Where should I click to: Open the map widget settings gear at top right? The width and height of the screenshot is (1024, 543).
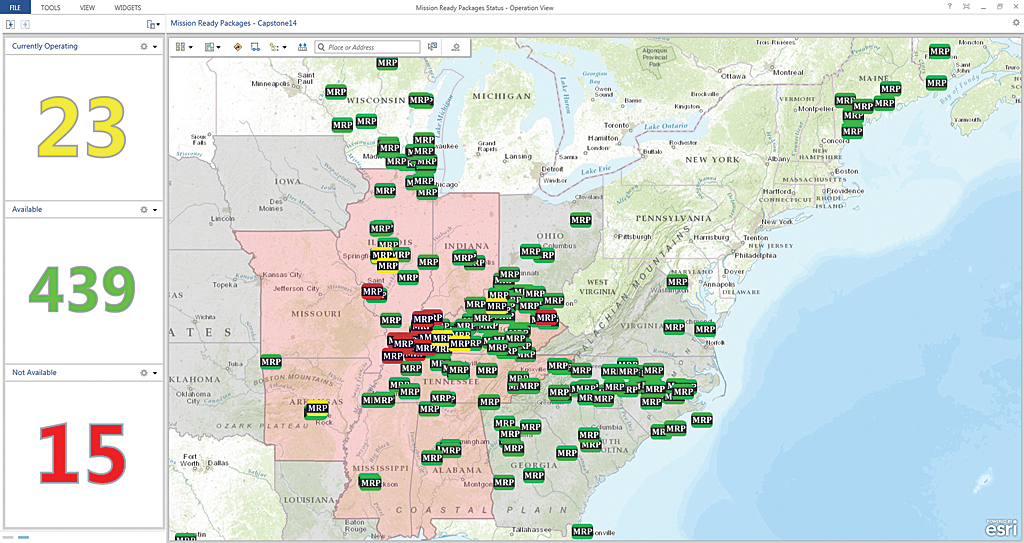coord(1016,22)
